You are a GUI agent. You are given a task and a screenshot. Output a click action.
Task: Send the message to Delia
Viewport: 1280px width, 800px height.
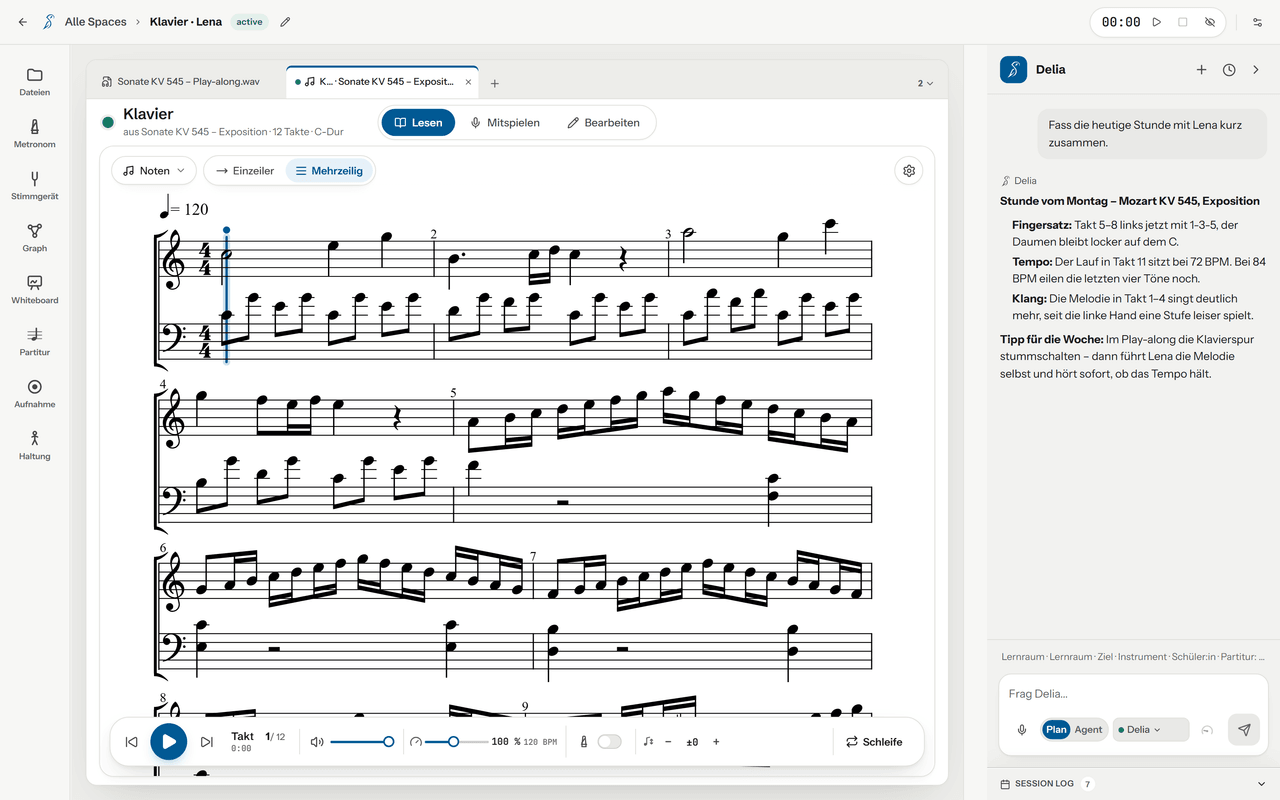click(x=1244, y=730)
